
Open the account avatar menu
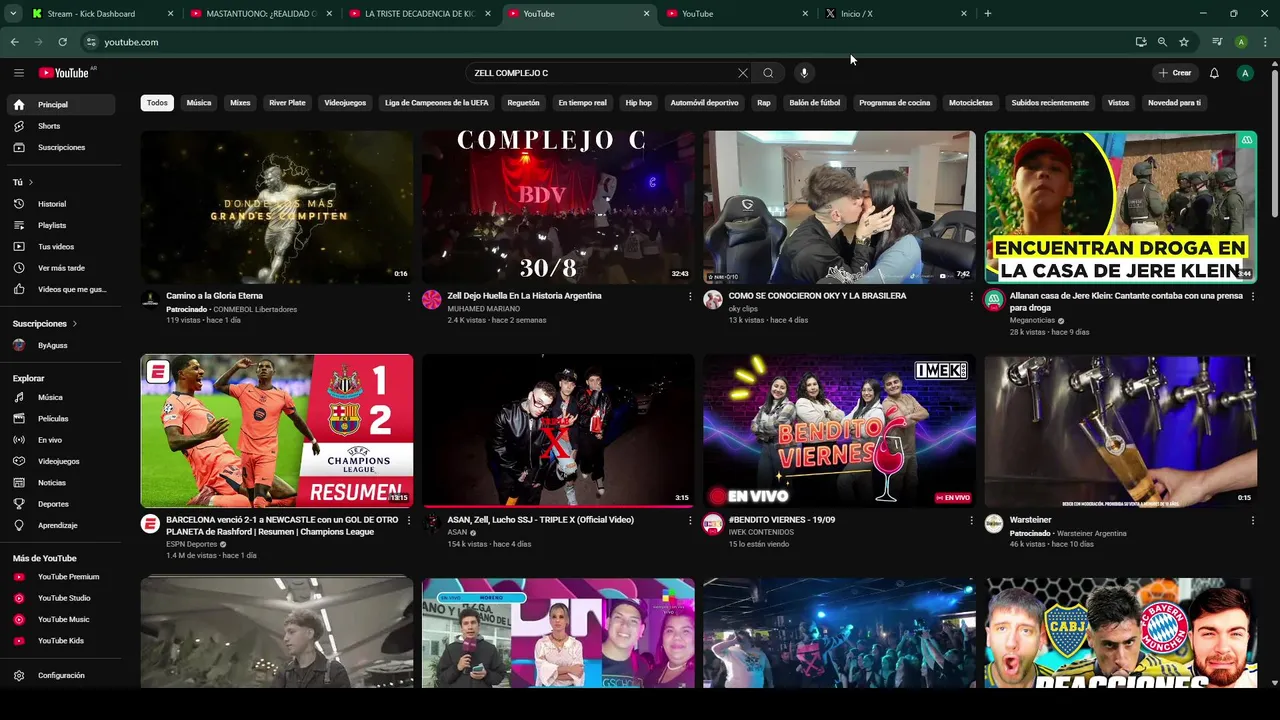pos(1245,73)
